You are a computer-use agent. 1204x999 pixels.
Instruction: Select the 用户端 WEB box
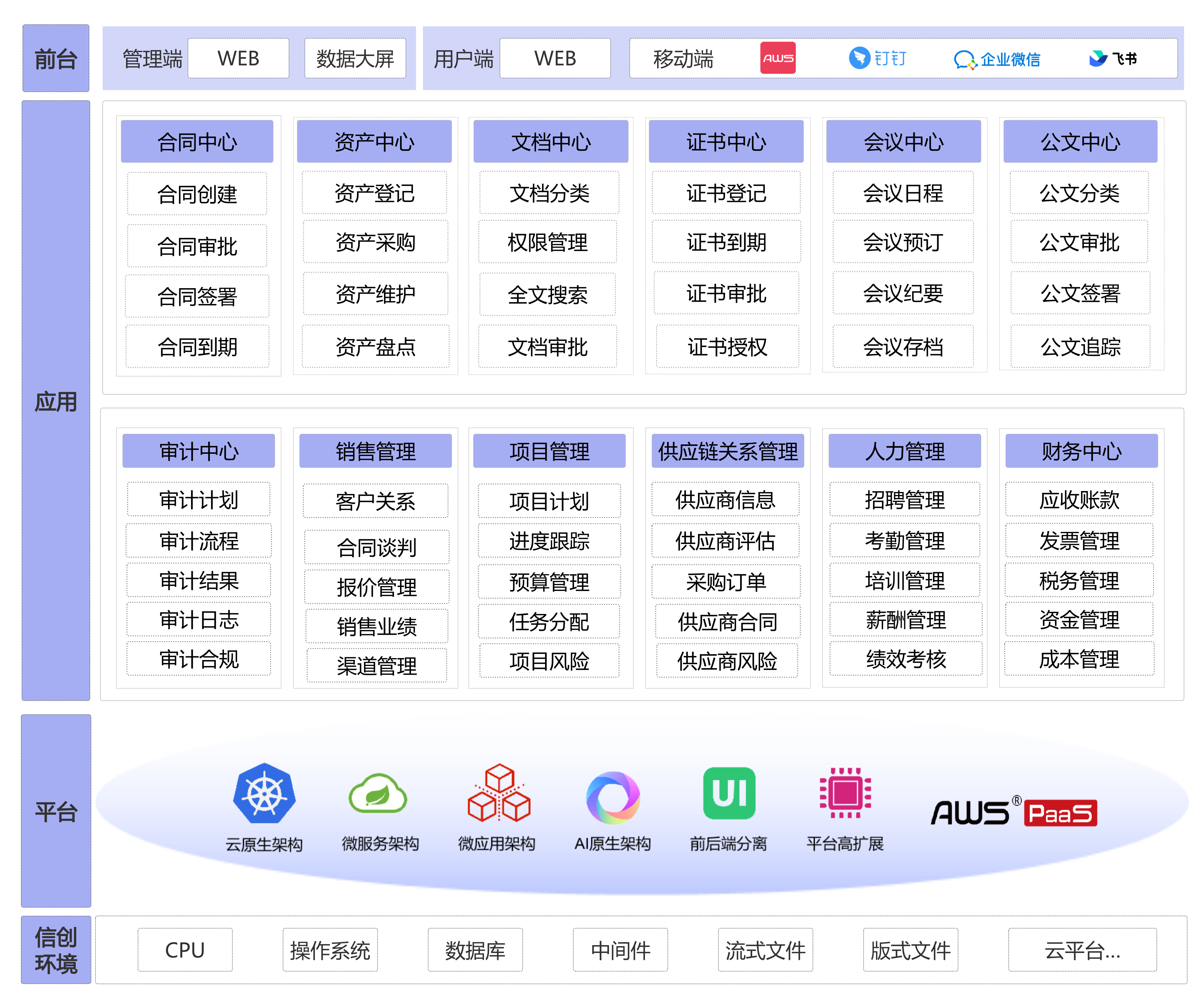555,58
